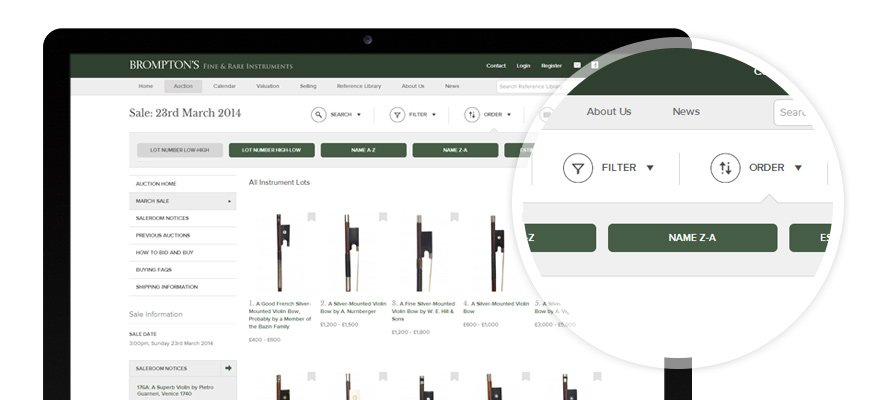The image size is (884, 400).
Task: View lot 3 W. E. Hill bow thumbnail
Action: [x=423, y=252]
